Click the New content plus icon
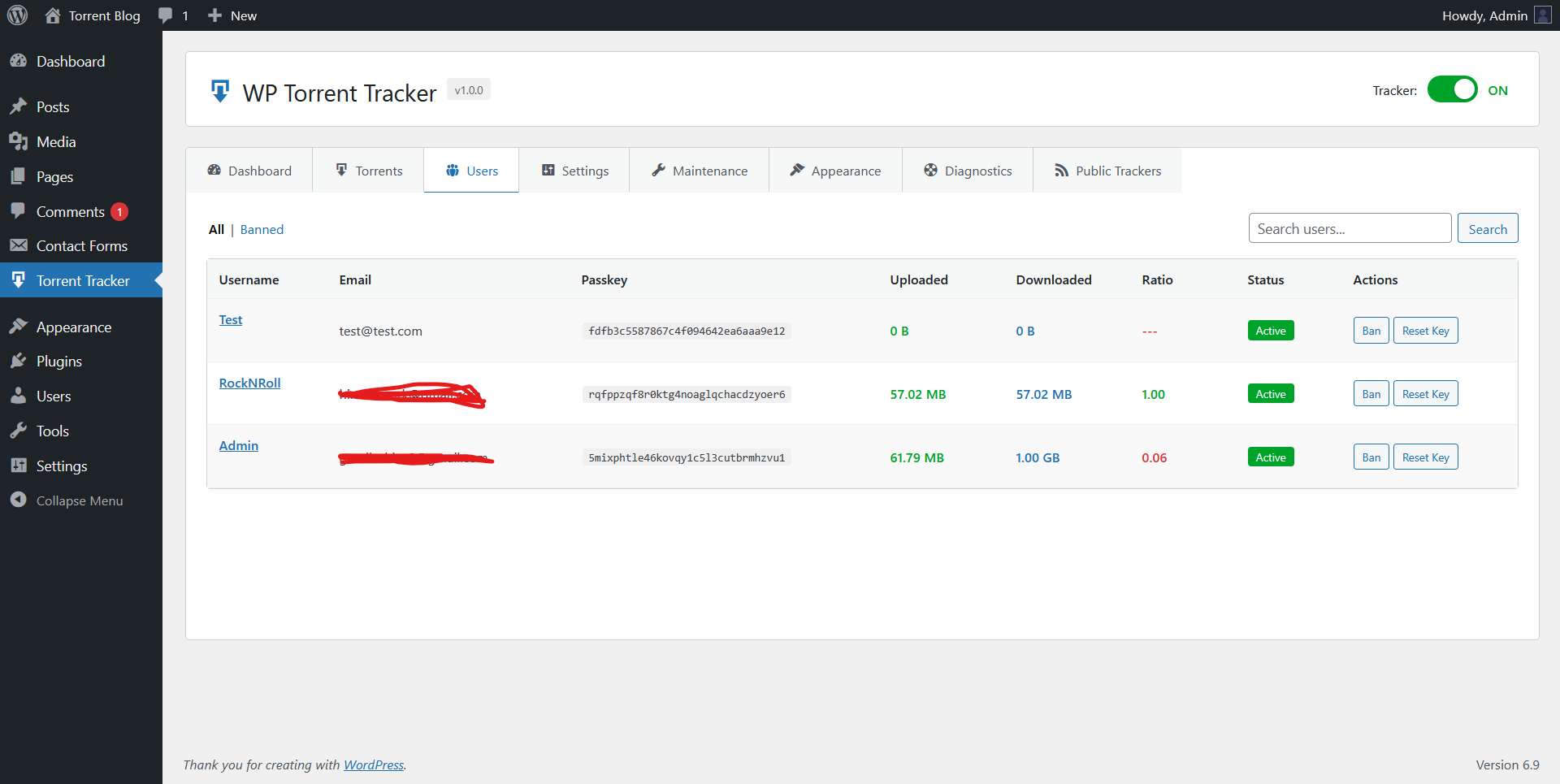Image resolution: width=1560 pixels, height=784 pixels. point(214,15)
